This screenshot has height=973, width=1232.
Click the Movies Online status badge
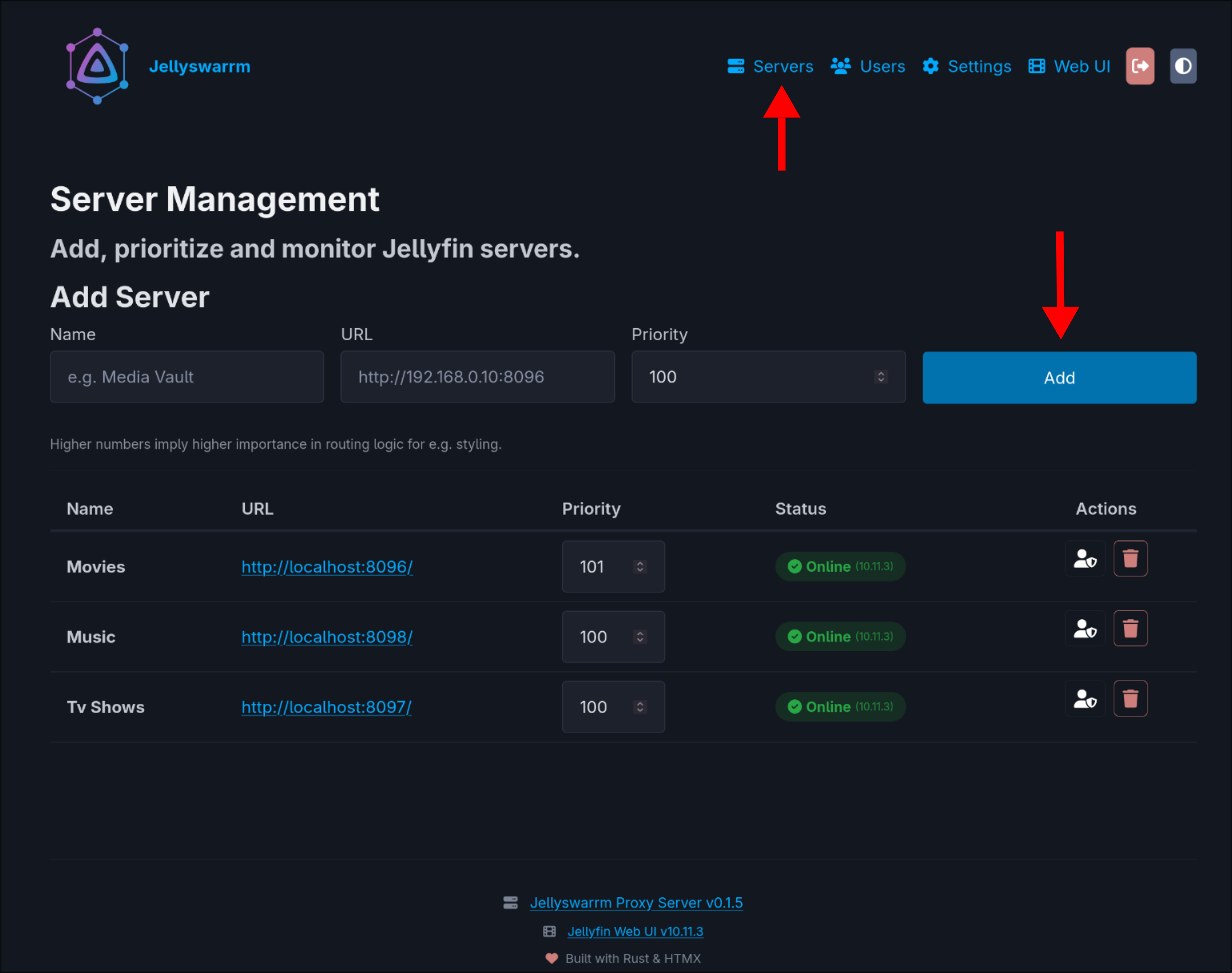pyautogui.click(x=840, y=567)
